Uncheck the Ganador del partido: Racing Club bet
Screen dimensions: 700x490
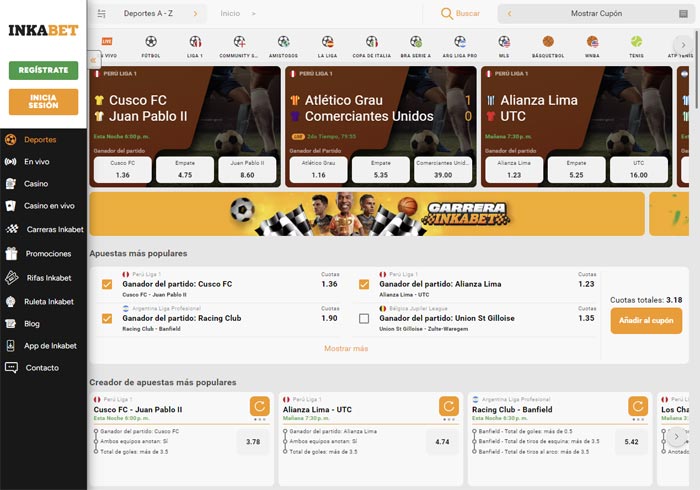[x=107, y=319]
